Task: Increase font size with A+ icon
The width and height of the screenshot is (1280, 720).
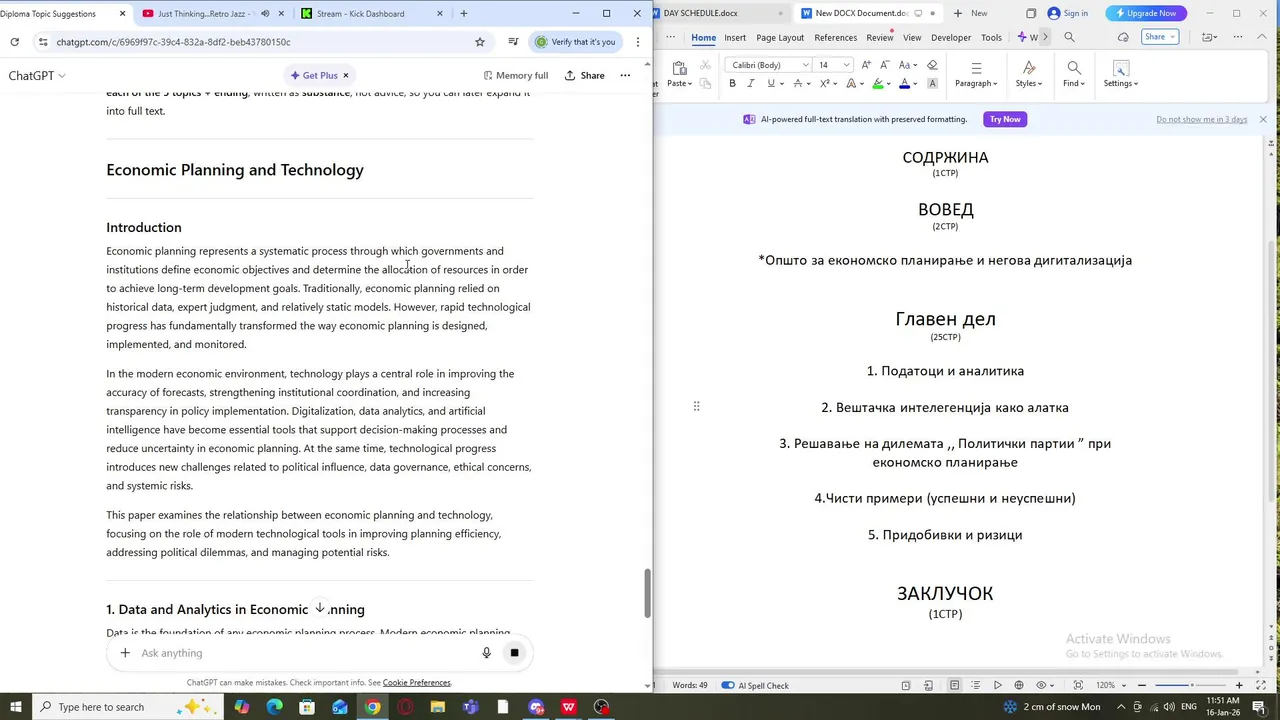Action: (867, 65)
